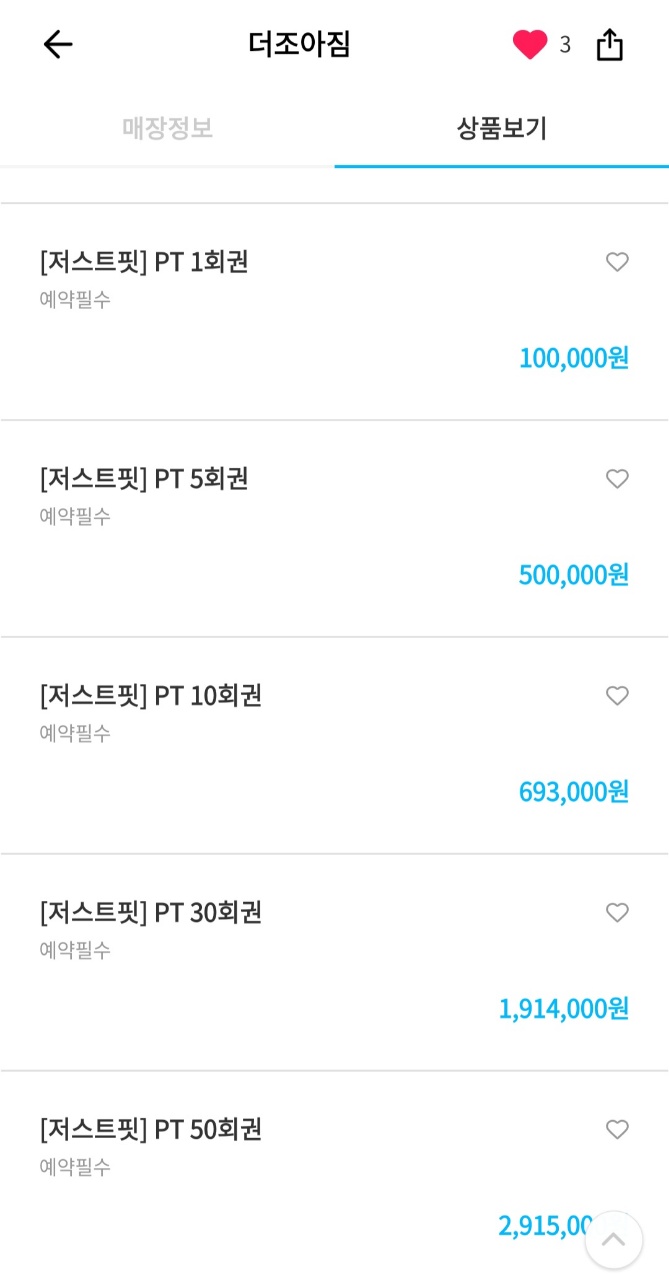This screenshot has height=1280, width=669.
Task: Toggle wishlist heart for PT 50회권
Action: [617, 1130]
